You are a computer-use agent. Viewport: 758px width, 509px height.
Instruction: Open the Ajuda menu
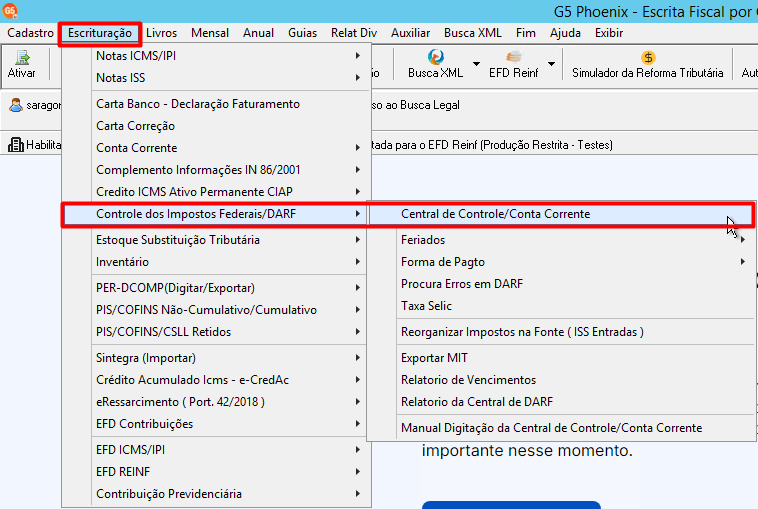(565, 33)
